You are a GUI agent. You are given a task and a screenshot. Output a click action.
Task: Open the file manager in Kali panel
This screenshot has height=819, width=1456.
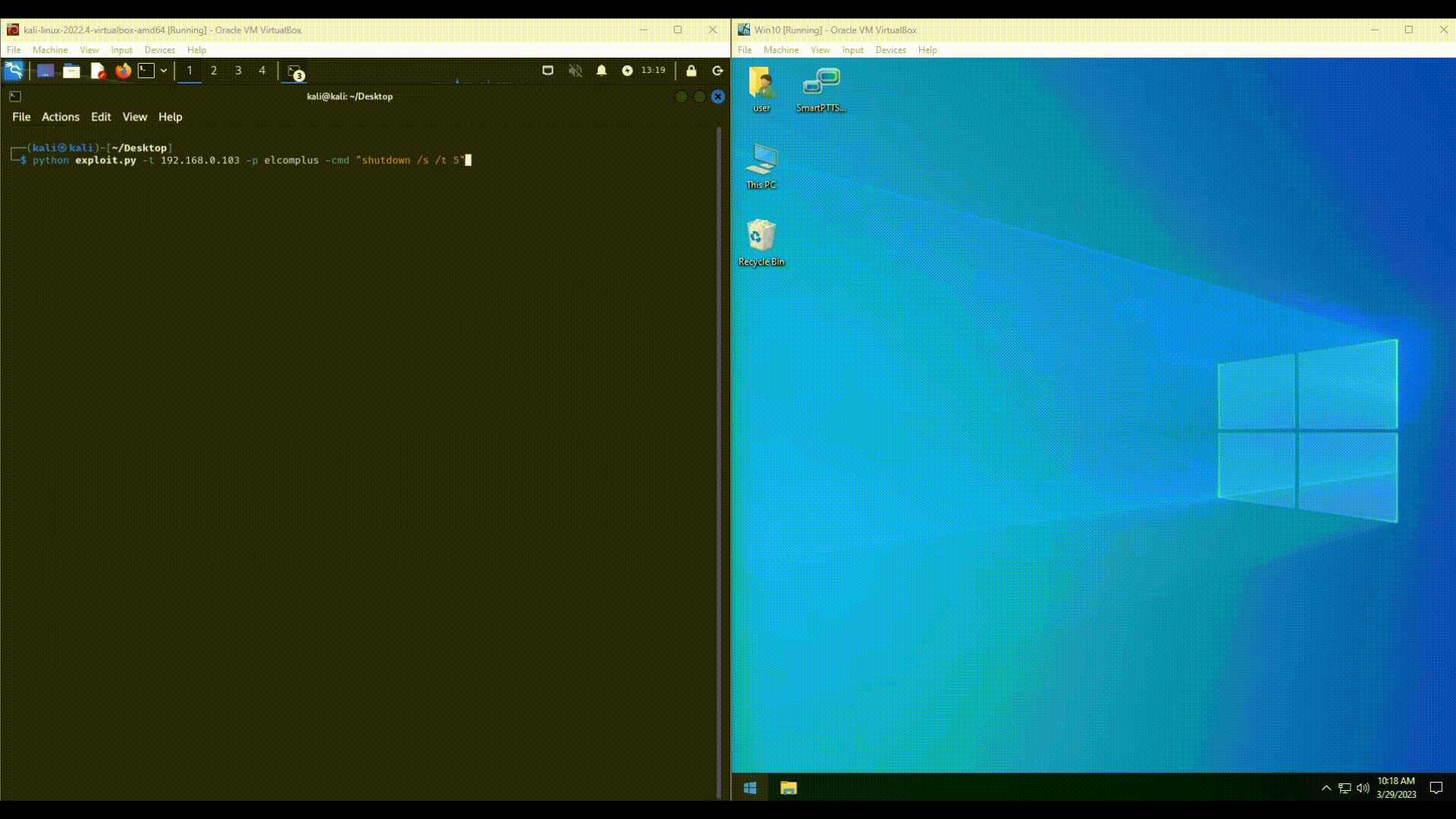pos(71,71)
